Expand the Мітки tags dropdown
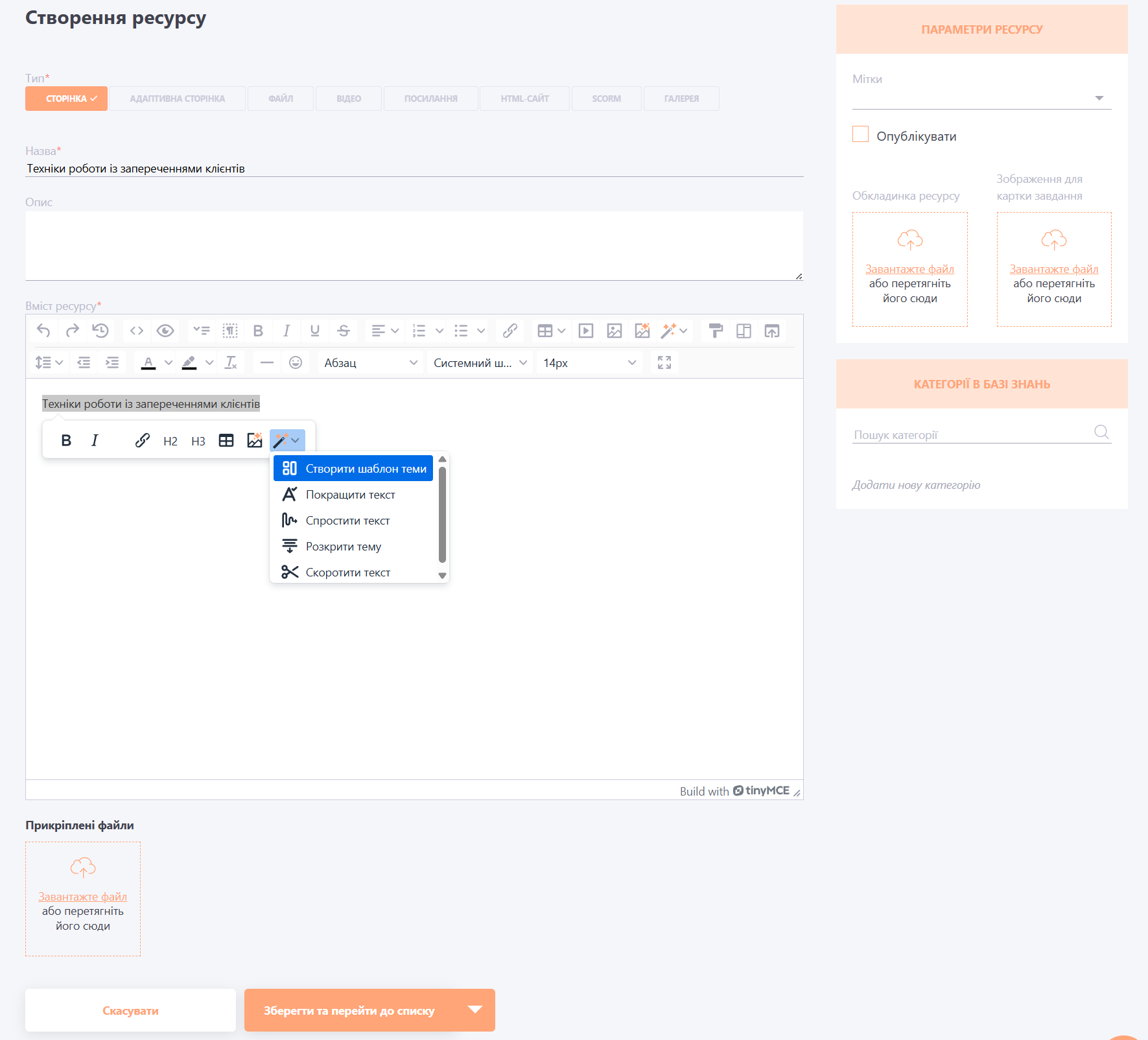This screenshot has height=1040, width=1148. pyautogui.click(x=1099, y=98)
